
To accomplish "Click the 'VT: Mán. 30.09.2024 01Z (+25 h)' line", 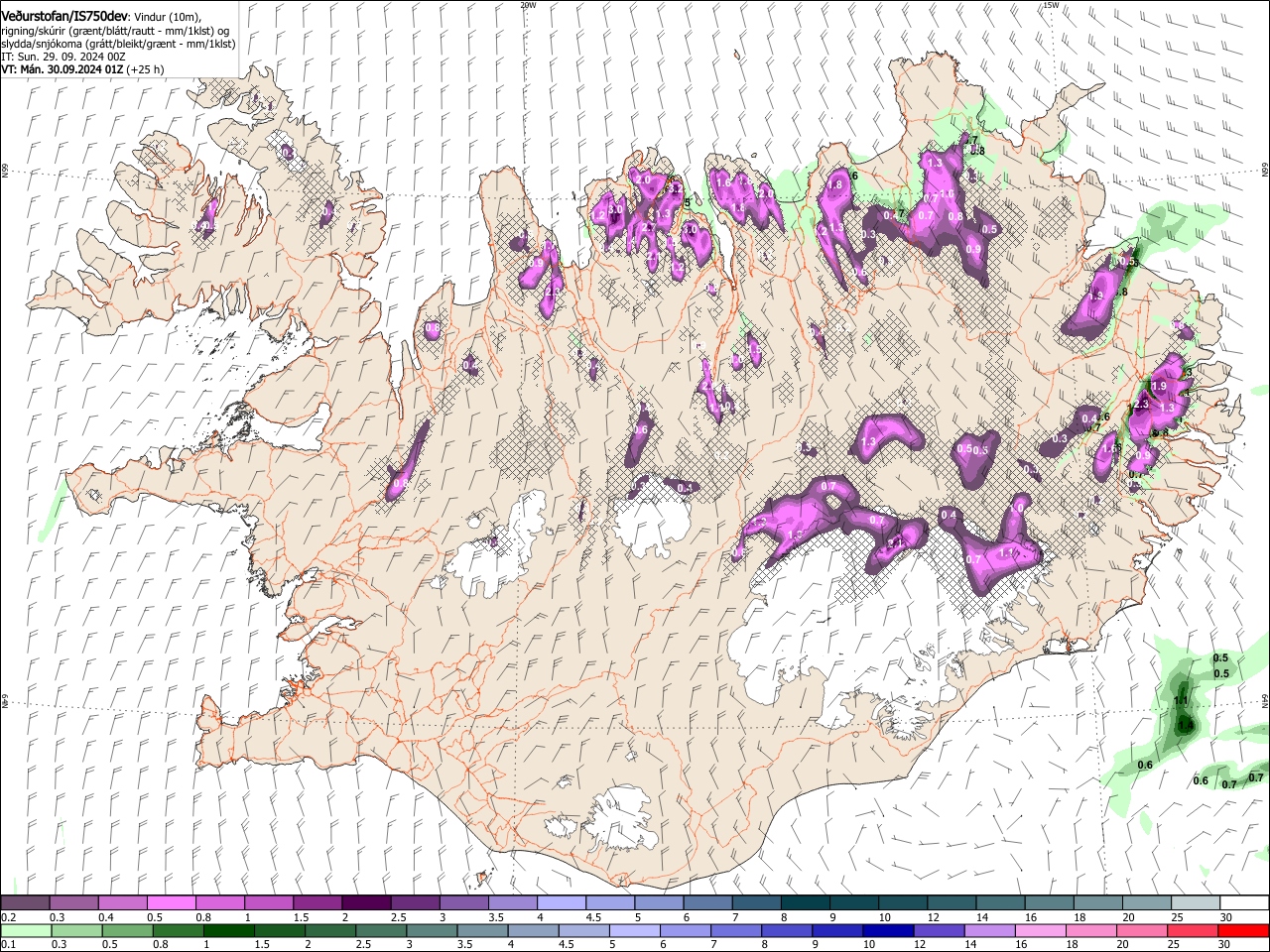I will click(82, 69).
